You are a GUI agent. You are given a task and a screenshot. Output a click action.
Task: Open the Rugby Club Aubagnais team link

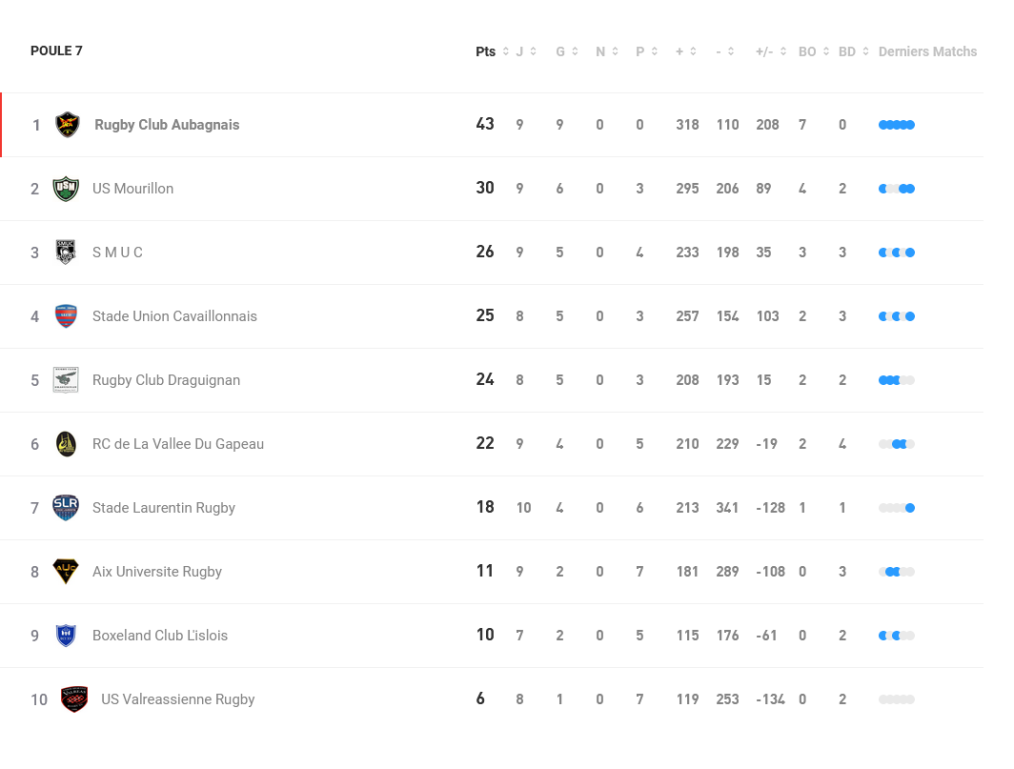click(167, 125)
